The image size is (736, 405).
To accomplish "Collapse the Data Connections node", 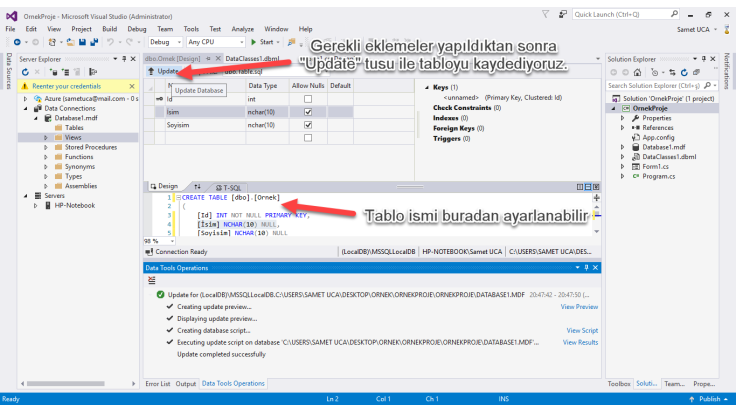I will 26,108.
